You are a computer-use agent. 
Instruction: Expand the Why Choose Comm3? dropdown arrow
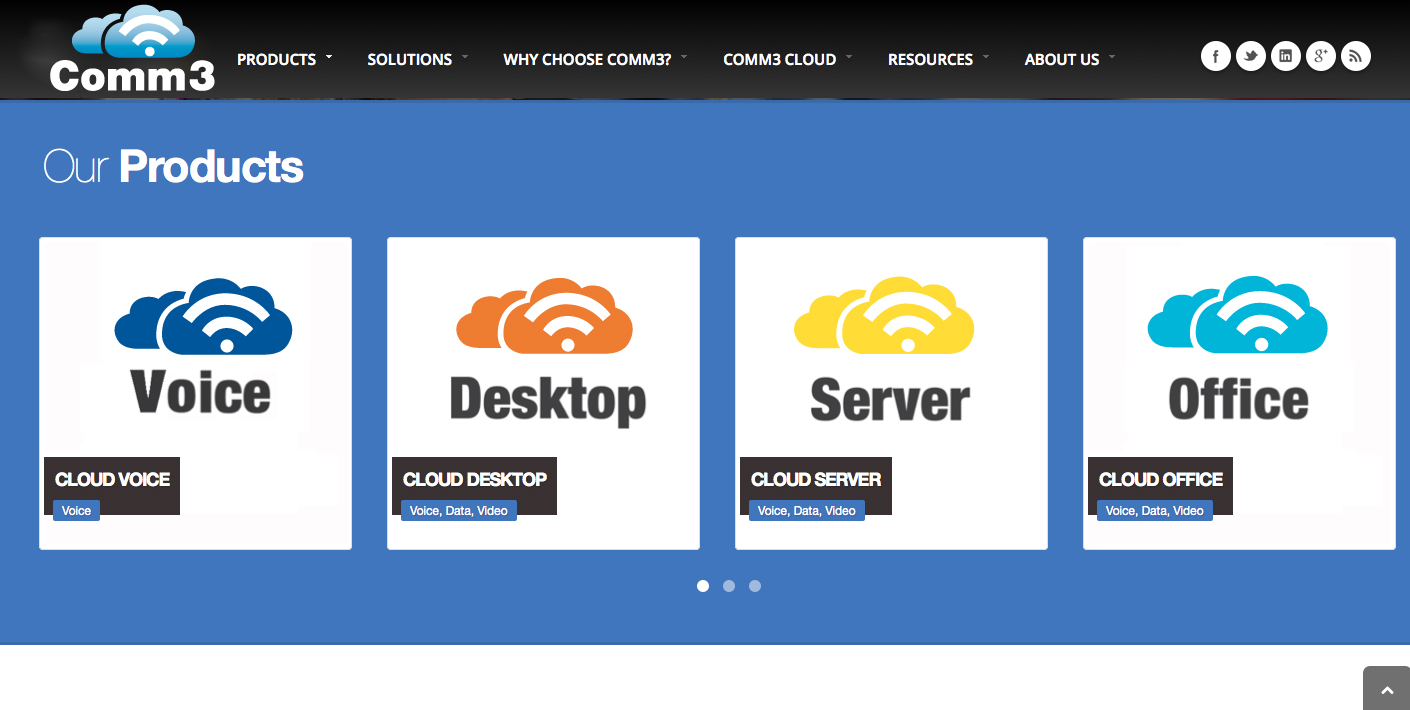[x=685, y=57]
